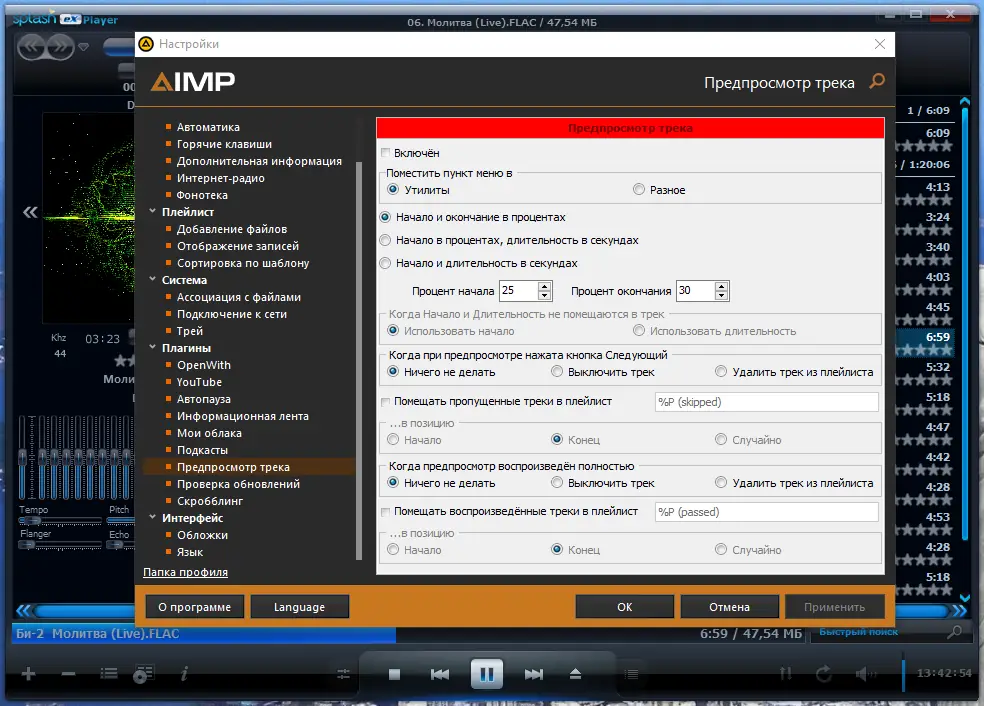
Task: Click the '%P (passed)' input field
Action: pos(766,511)
